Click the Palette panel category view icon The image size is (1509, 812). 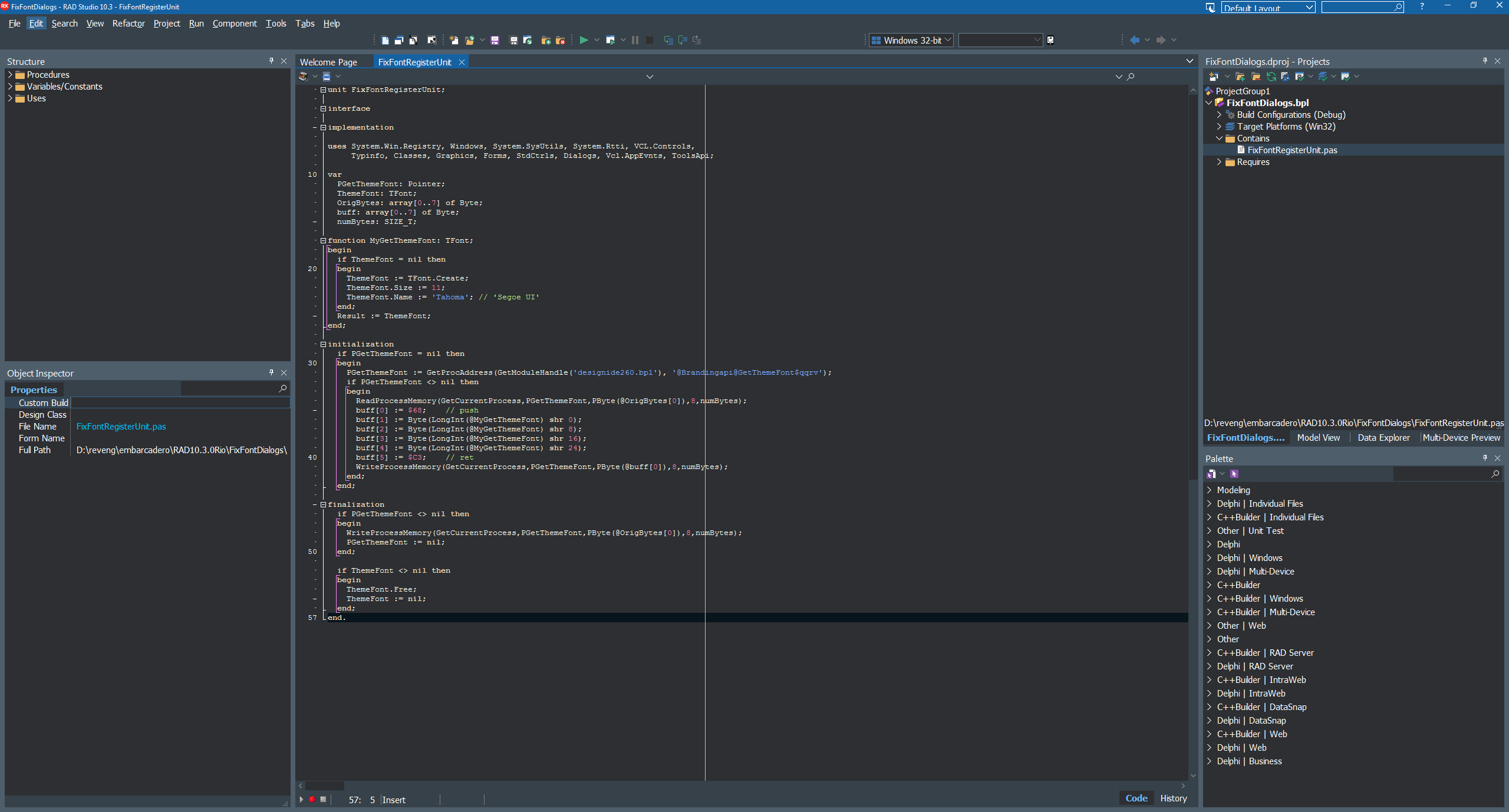(x=1211, y=474)
